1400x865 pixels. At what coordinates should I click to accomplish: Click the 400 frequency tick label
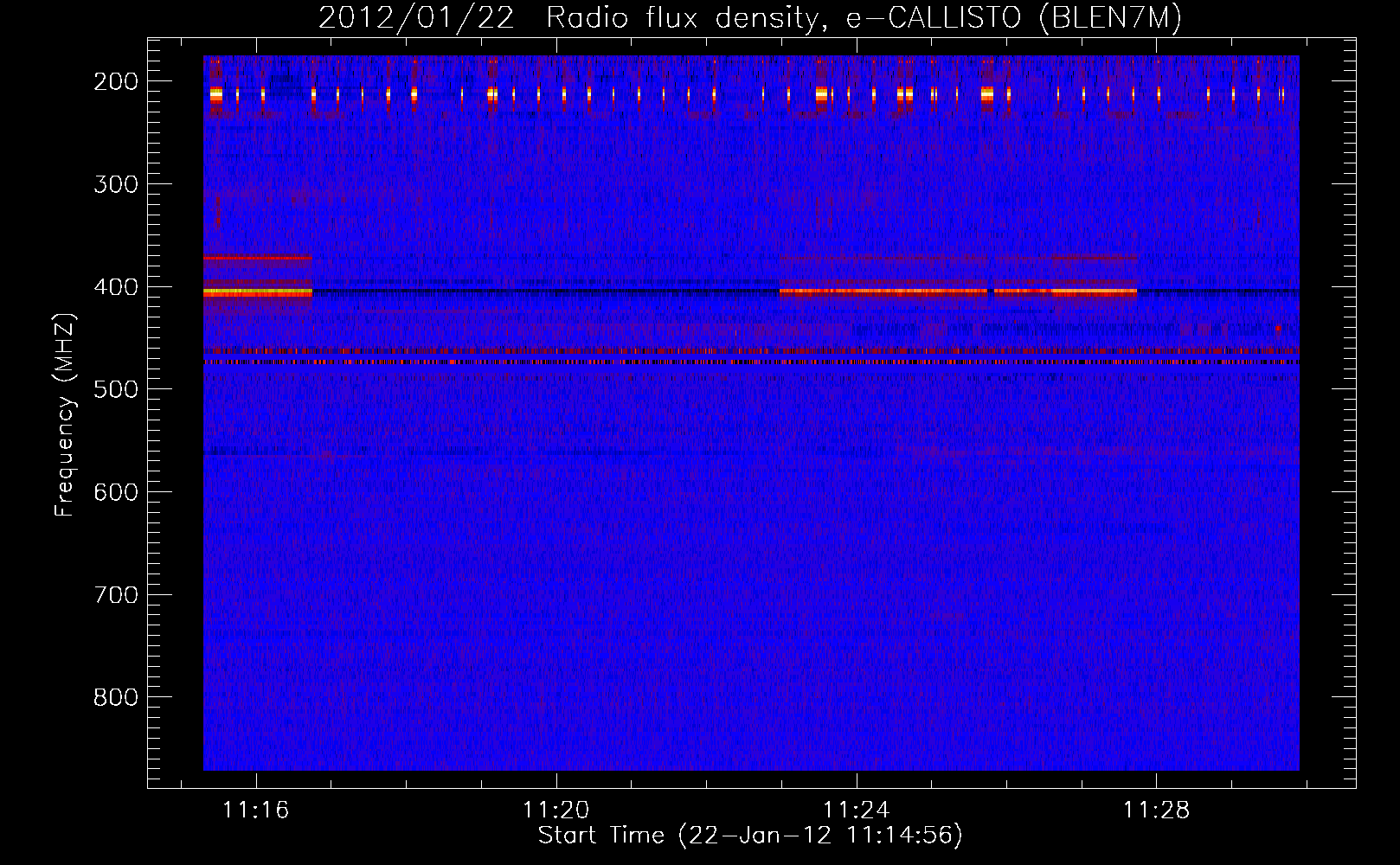116,287
